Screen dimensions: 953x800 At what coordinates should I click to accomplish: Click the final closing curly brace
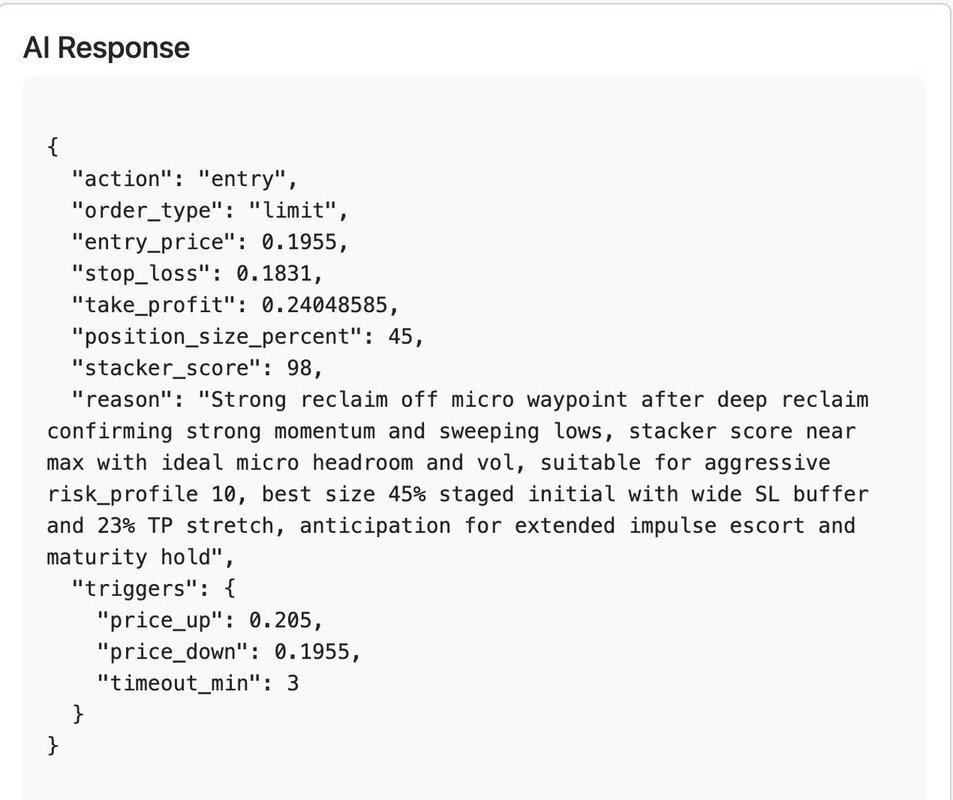pyautogui.click(x=52, y=746)
